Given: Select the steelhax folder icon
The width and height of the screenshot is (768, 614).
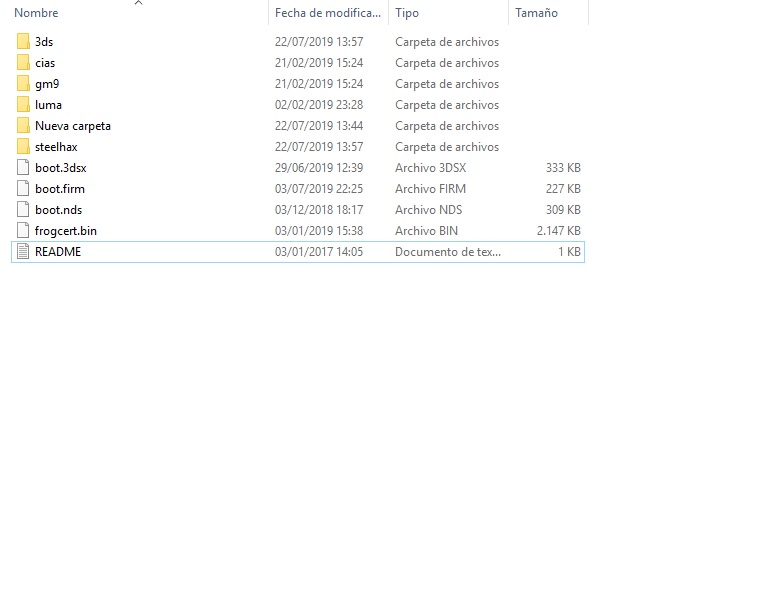Looking at the screenshot, I should tap(23, 147).
